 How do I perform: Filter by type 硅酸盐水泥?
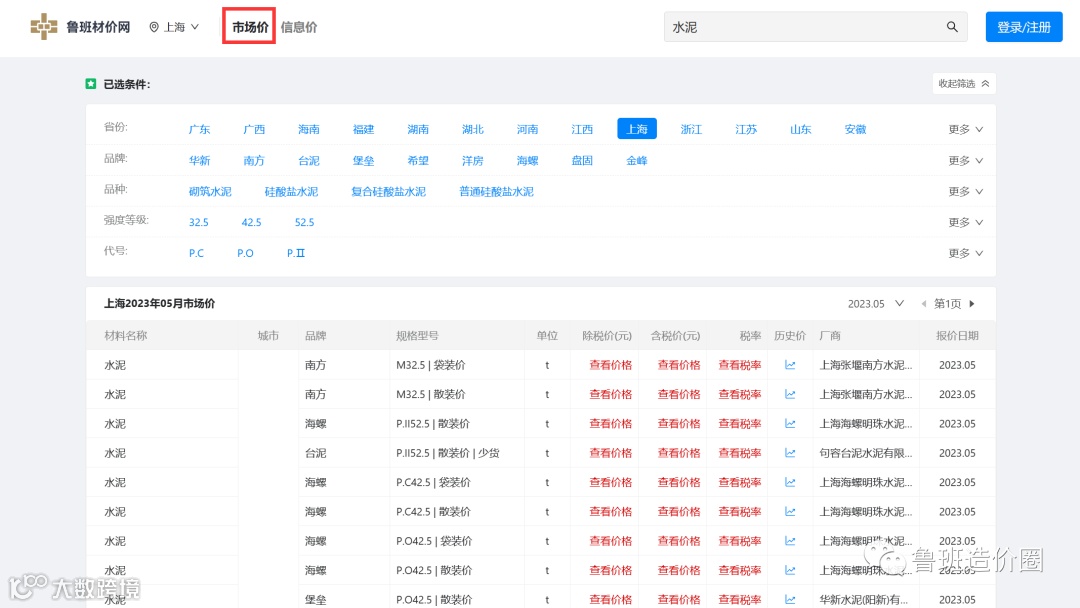coord(291,191)
